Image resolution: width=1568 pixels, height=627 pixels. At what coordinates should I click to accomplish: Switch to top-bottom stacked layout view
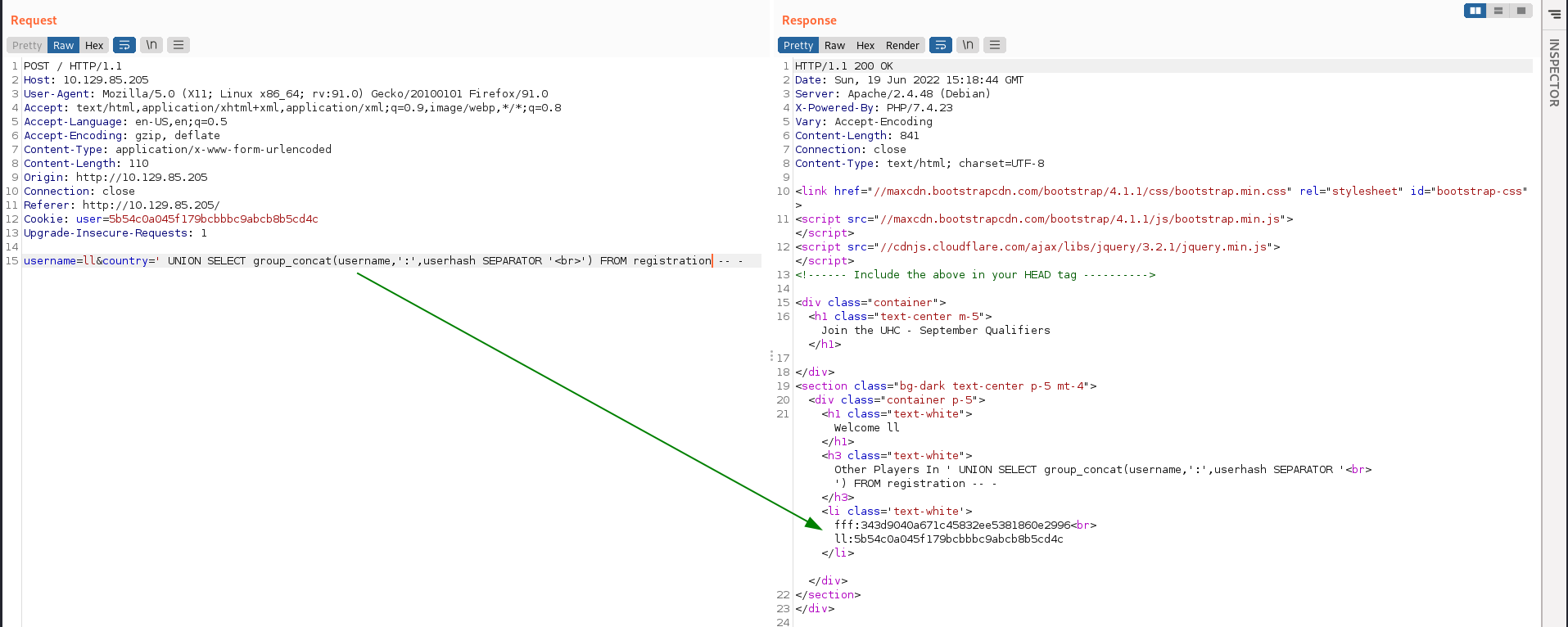(1498, 11)
